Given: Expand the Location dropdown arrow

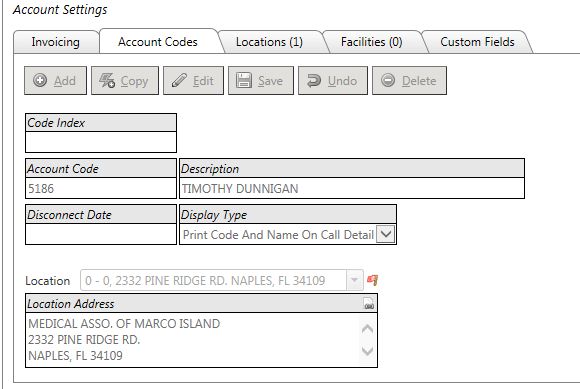Looking at the screenshot, I should 354,280.
